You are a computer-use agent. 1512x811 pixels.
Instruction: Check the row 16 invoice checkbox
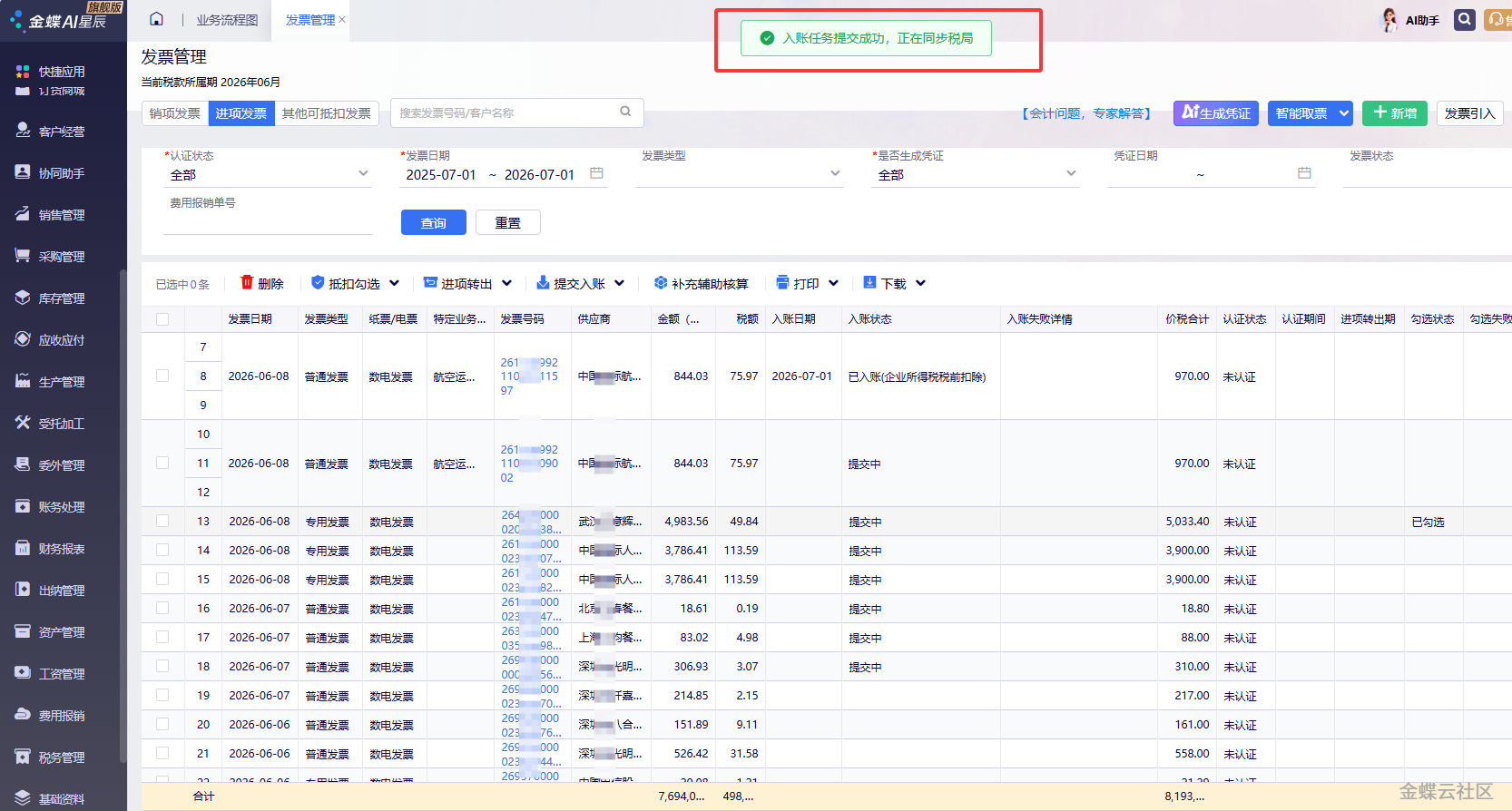[x=162, y=608]
